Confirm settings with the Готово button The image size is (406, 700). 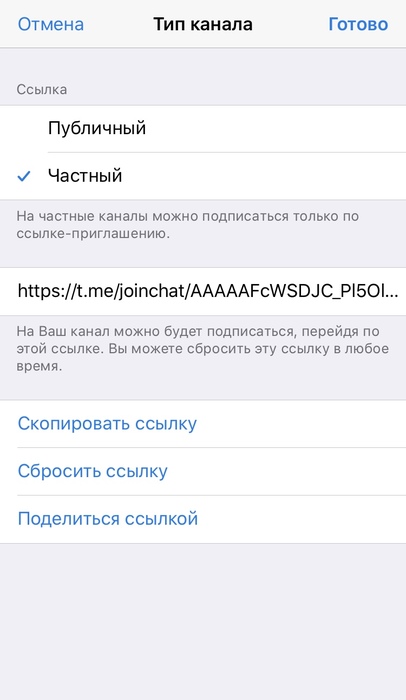point(358,24)
